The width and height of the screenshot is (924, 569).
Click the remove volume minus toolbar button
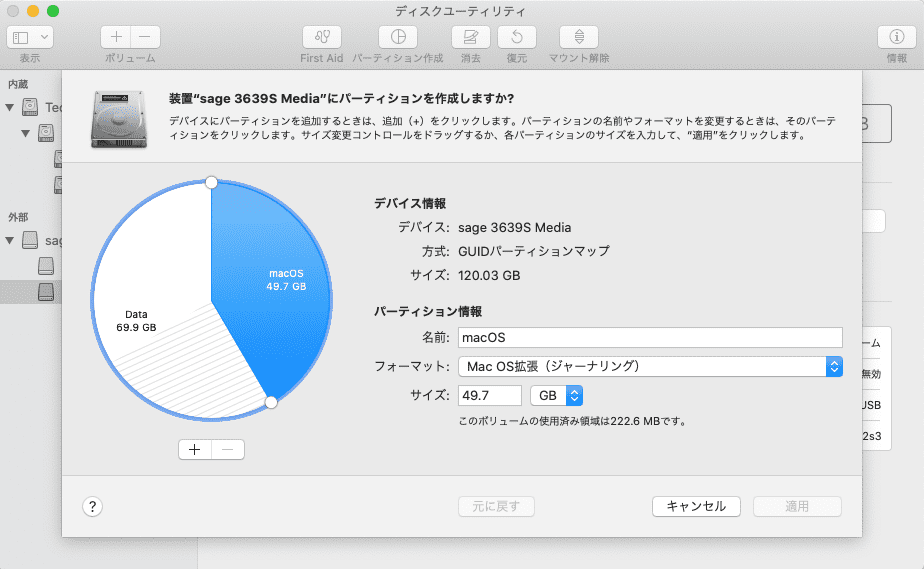[x=145, y=37]
